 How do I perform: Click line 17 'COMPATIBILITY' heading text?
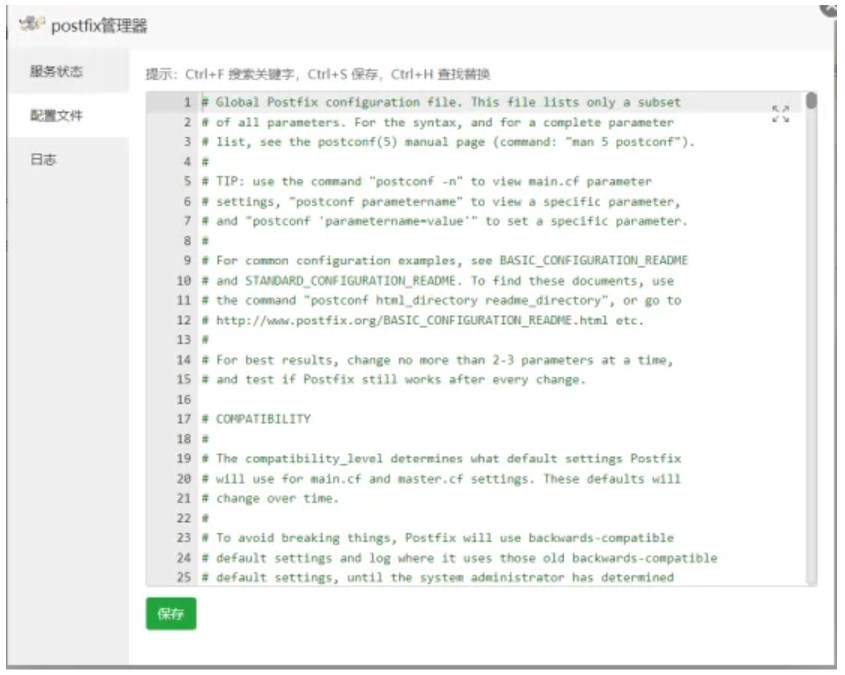(264, 419)
